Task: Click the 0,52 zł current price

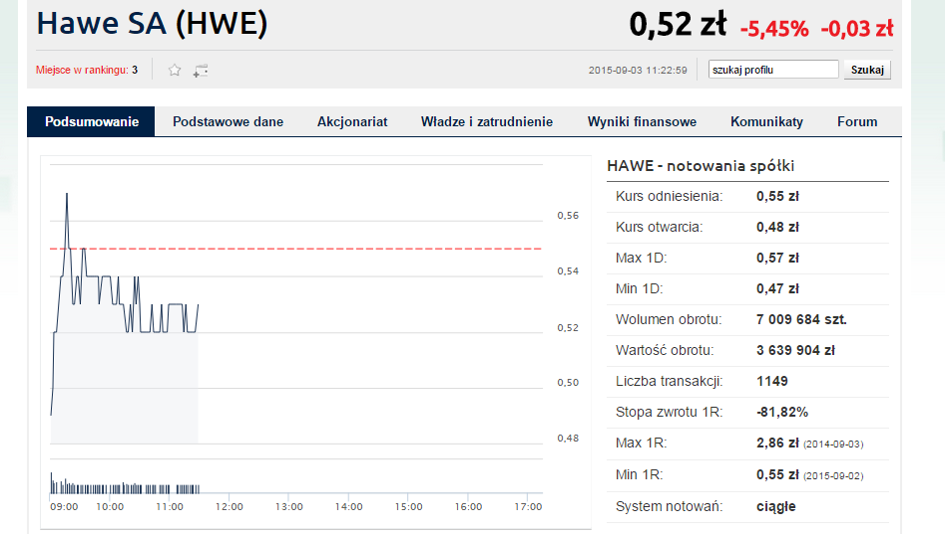Action: 678,25
